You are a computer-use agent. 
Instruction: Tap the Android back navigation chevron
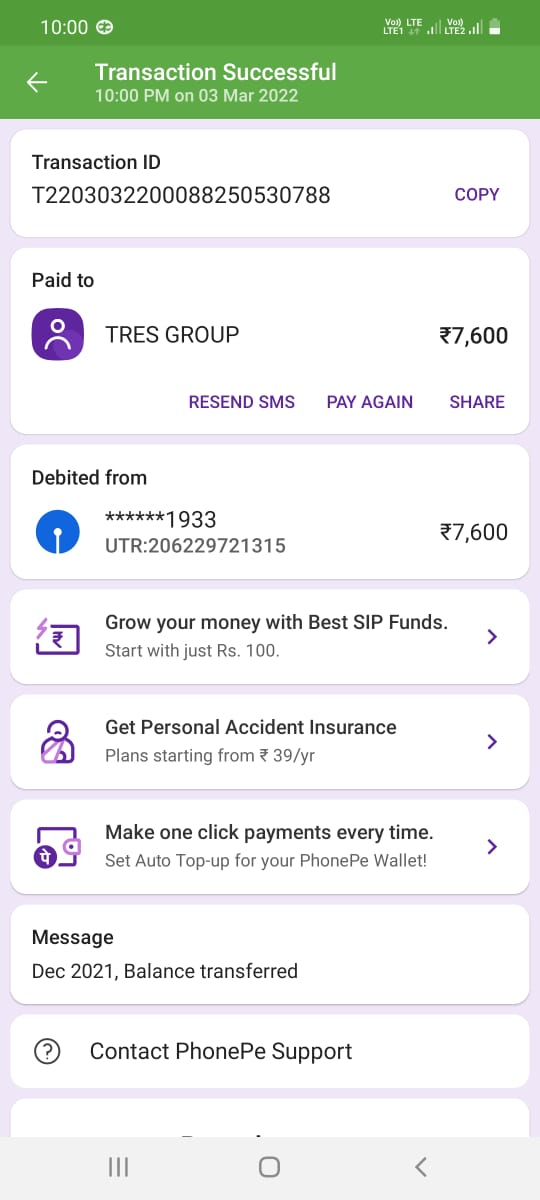click(x=421, y=1166)
